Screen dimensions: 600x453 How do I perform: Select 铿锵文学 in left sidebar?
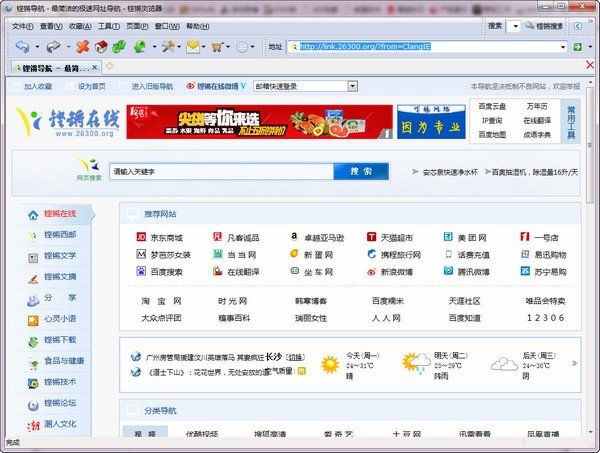(59, 256)
